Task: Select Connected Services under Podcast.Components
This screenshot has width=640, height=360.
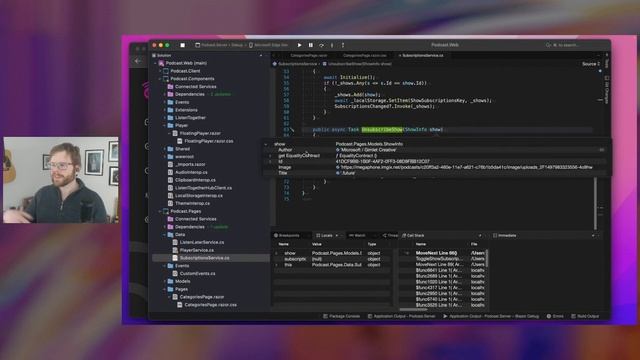Action: pyautogui.click(x=196, y=87)
